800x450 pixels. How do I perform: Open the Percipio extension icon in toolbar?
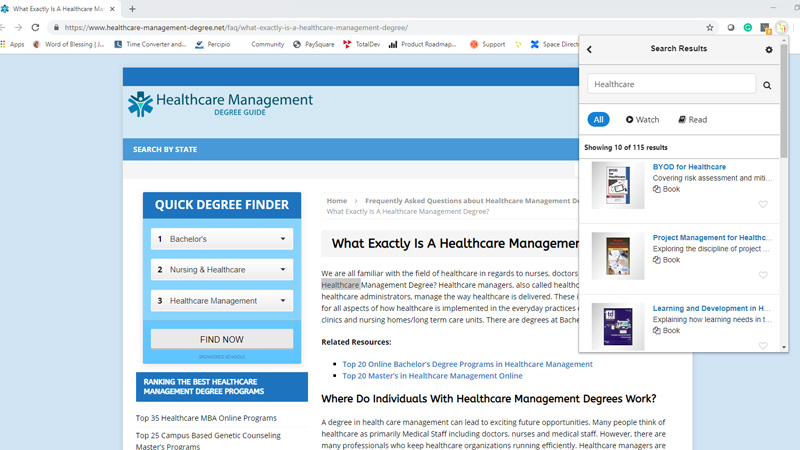coord(782,28)
